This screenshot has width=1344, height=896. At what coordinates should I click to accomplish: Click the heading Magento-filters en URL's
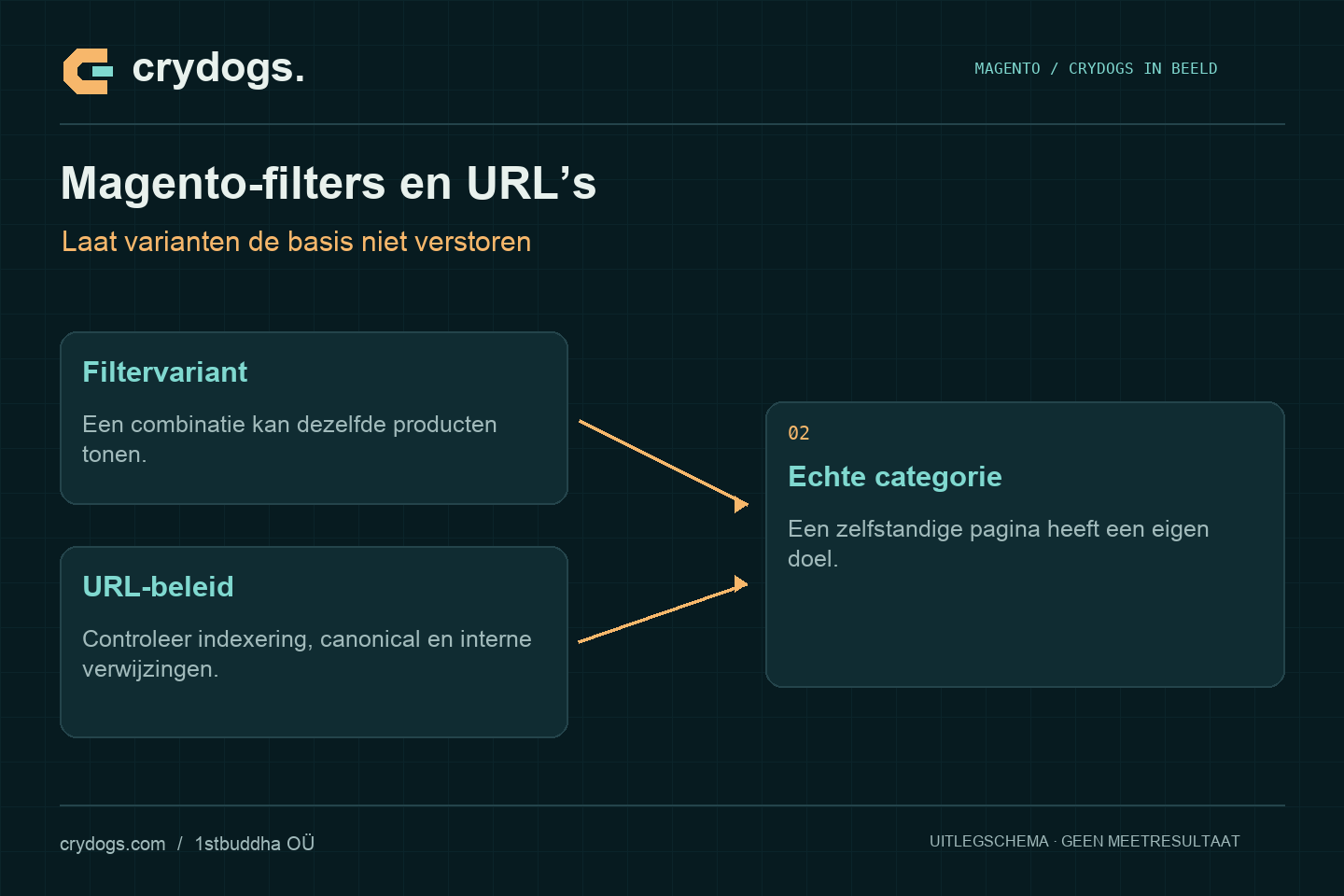[x=329, y=183]
